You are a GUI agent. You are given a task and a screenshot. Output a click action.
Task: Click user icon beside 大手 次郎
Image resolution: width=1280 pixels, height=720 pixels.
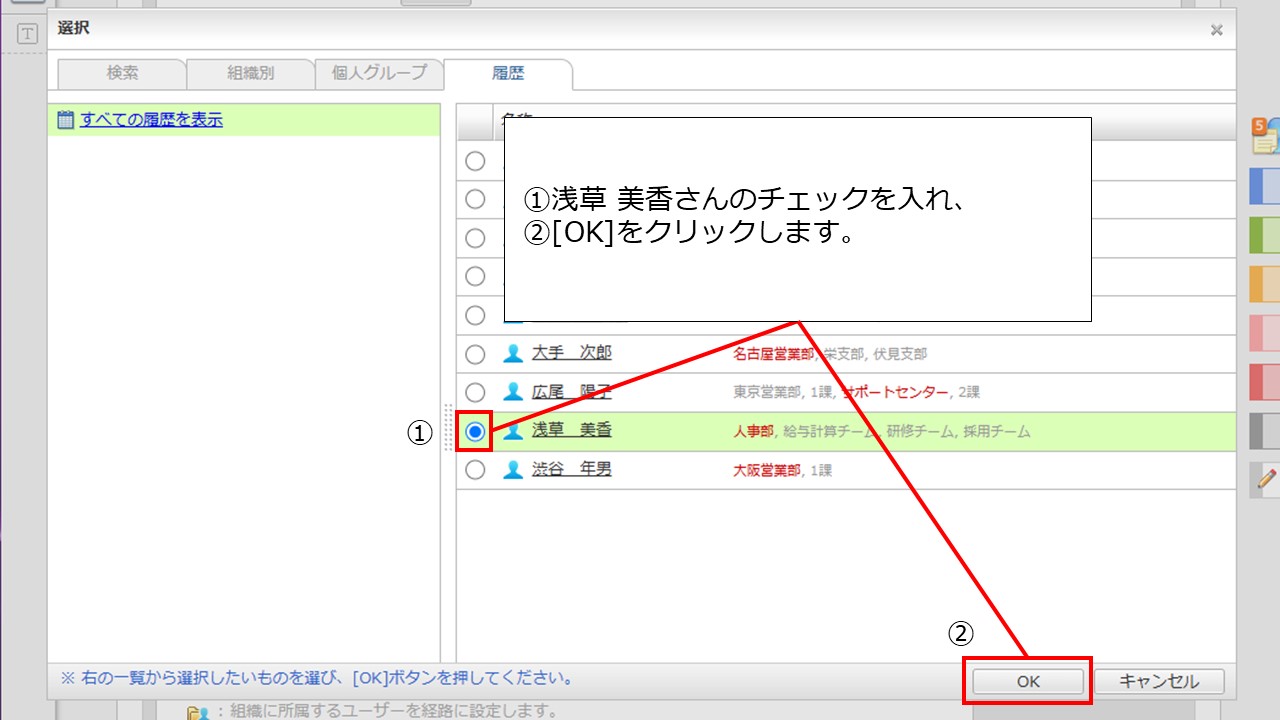pyautogui.click(x=513, y=353)
